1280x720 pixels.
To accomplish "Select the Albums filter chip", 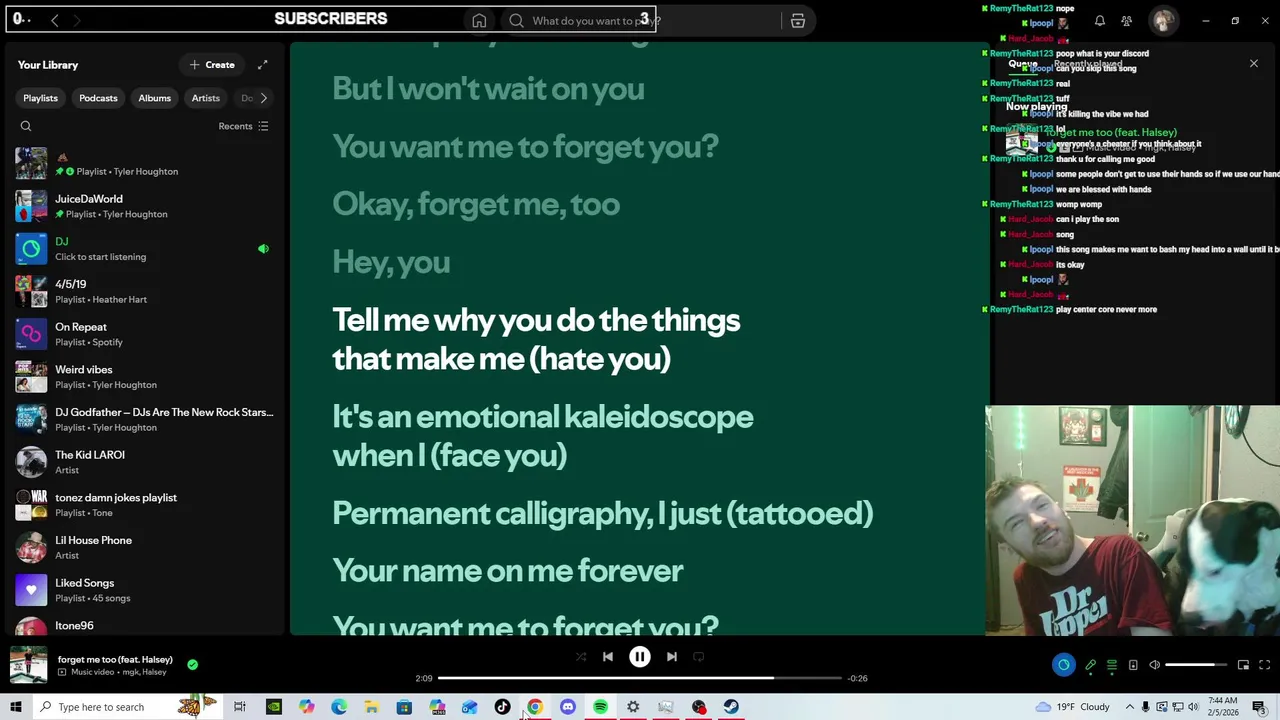I will (154, 98).
